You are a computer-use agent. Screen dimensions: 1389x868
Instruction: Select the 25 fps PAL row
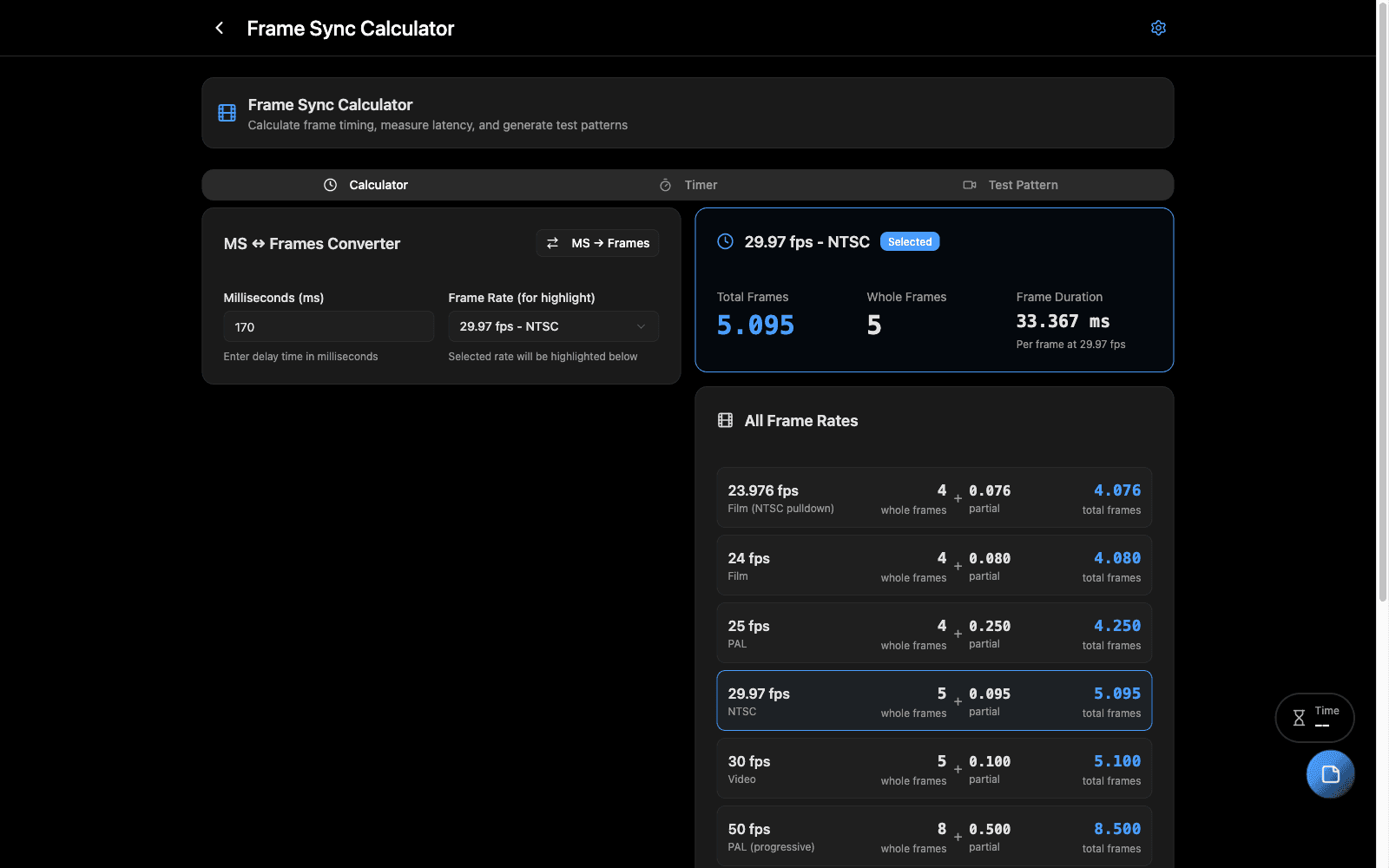[x=934, y=633]
